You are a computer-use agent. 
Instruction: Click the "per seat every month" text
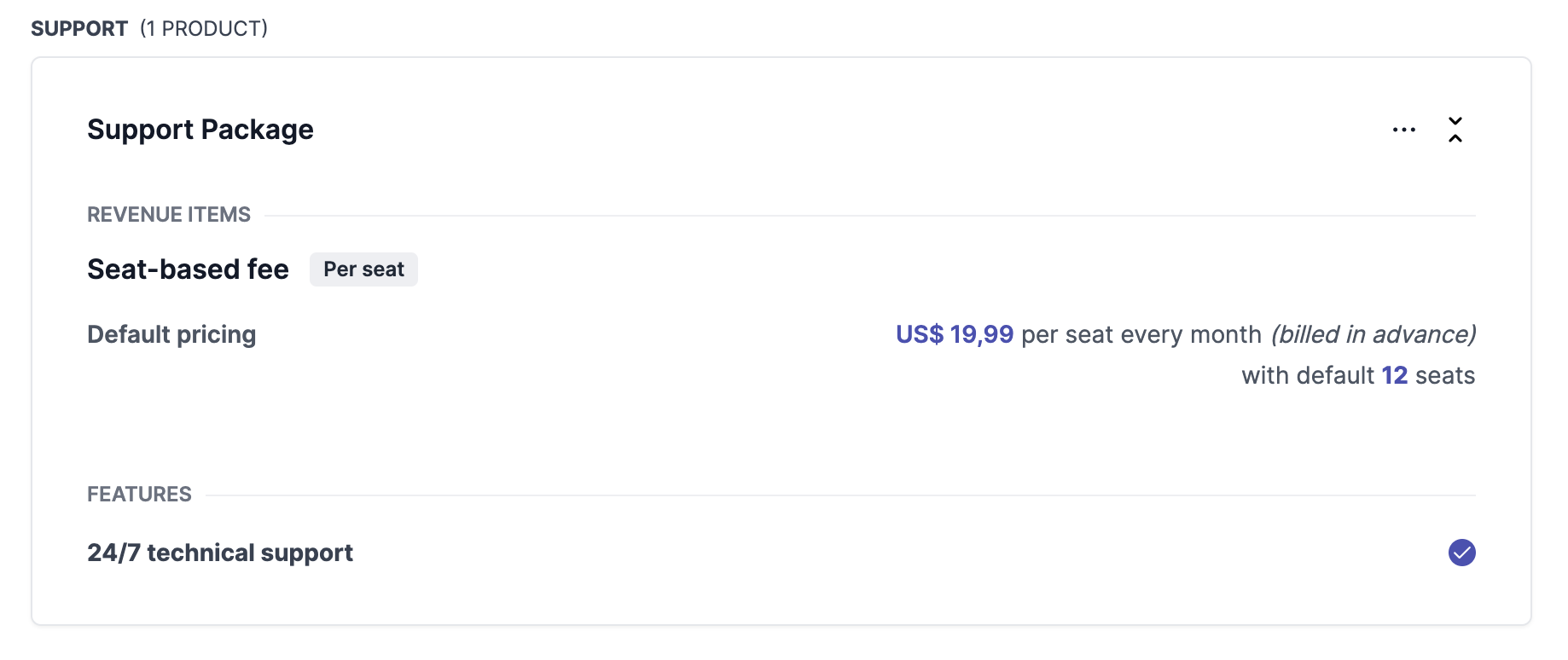[x=1141, y=334]
